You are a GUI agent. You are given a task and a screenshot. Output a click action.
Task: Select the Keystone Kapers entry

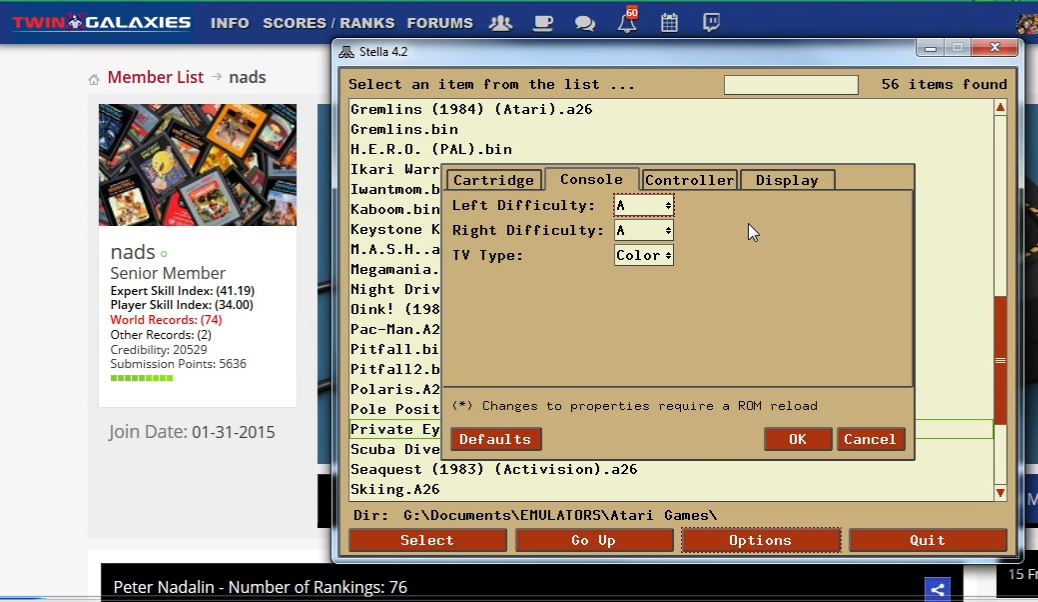pos(395,229)
